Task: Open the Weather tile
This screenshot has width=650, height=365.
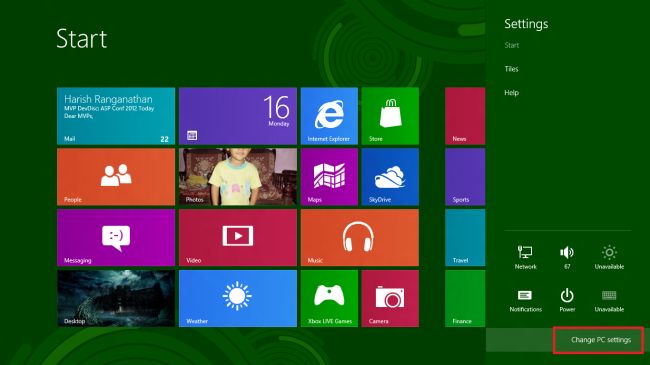Action: pos(238,298)
